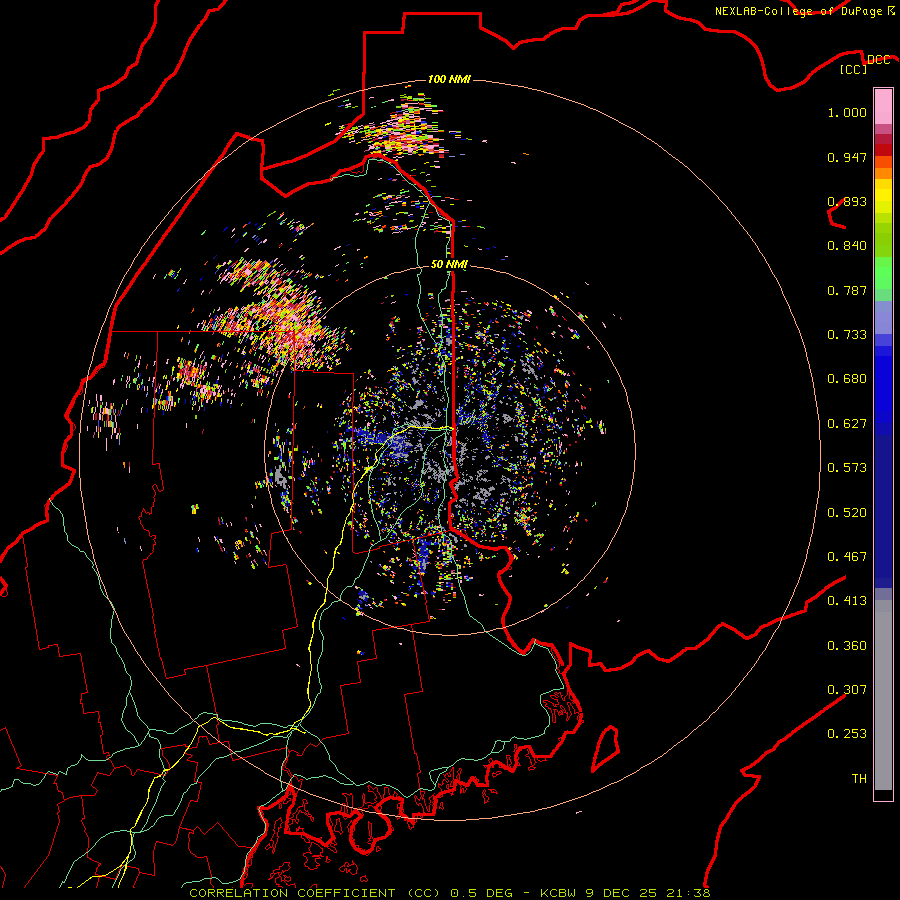The width and height of the screenshot is (900, 900).
Task: Pick the gray segment of the color bar
Action: point(883,695)
